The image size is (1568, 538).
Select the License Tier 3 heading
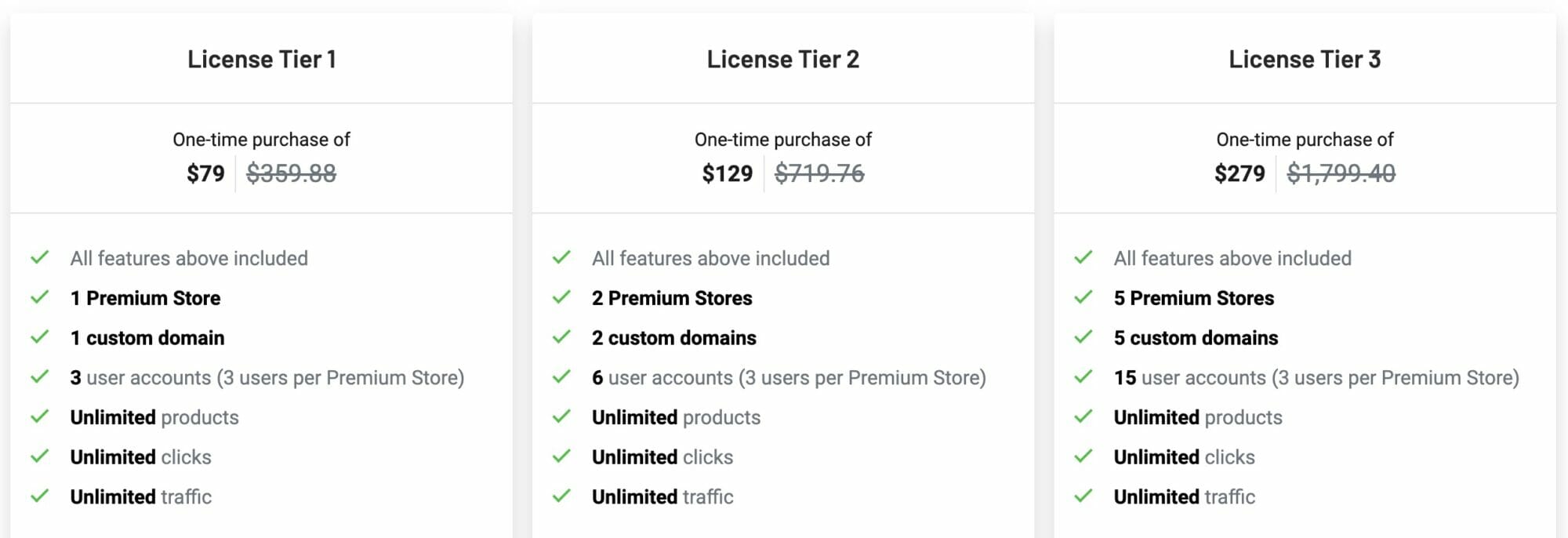[1305, 60]
